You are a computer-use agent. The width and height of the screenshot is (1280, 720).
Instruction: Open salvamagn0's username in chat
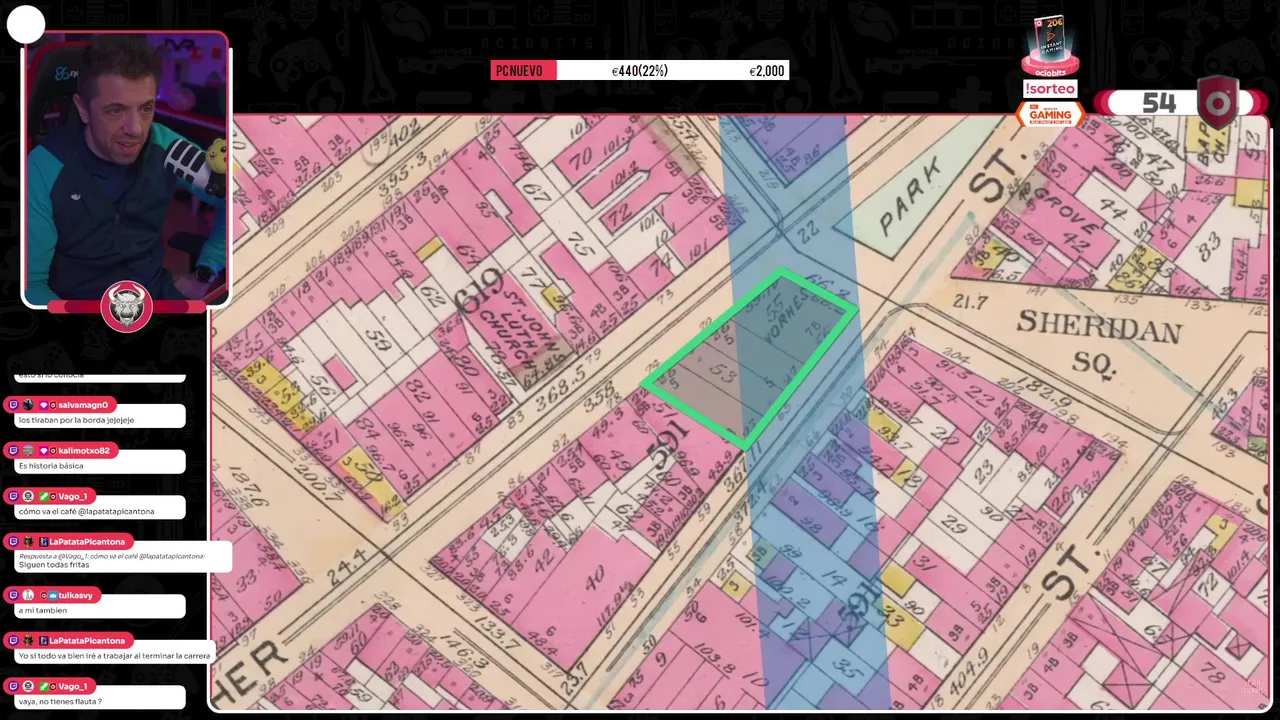(83, 405)
